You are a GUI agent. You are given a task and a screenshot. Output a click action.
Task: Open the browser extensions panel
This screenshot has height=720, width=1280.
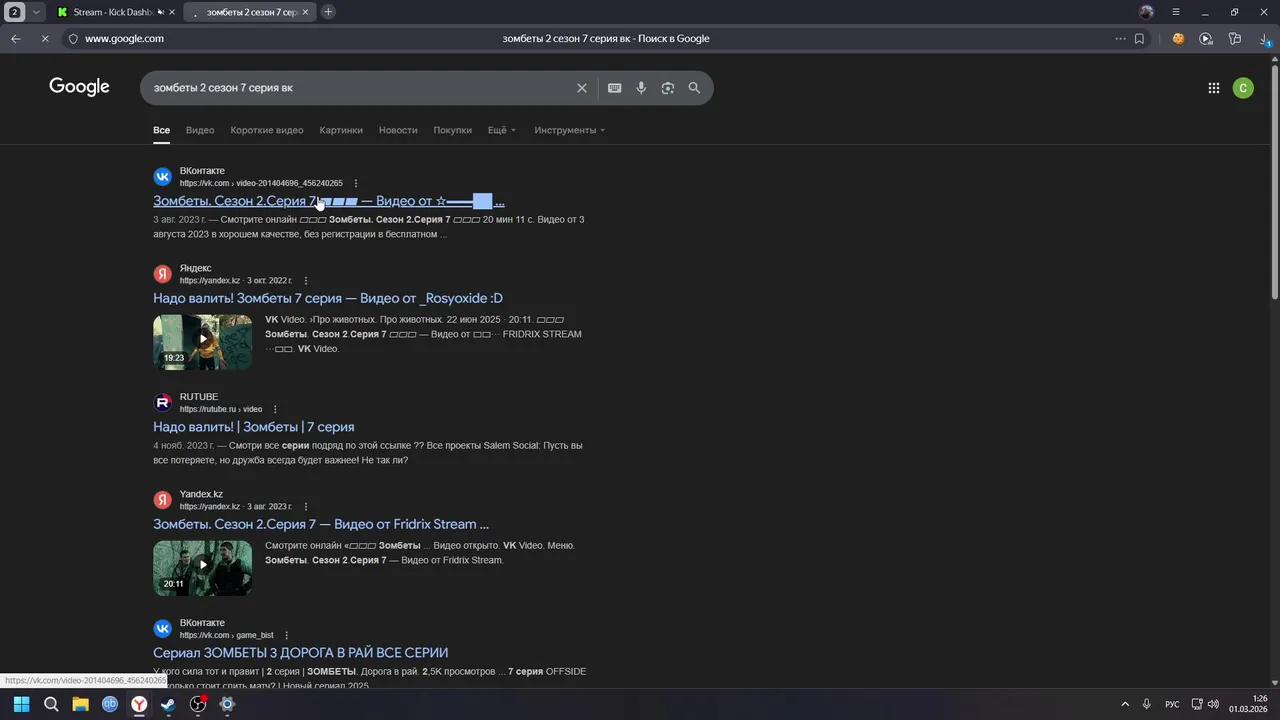1235,39
